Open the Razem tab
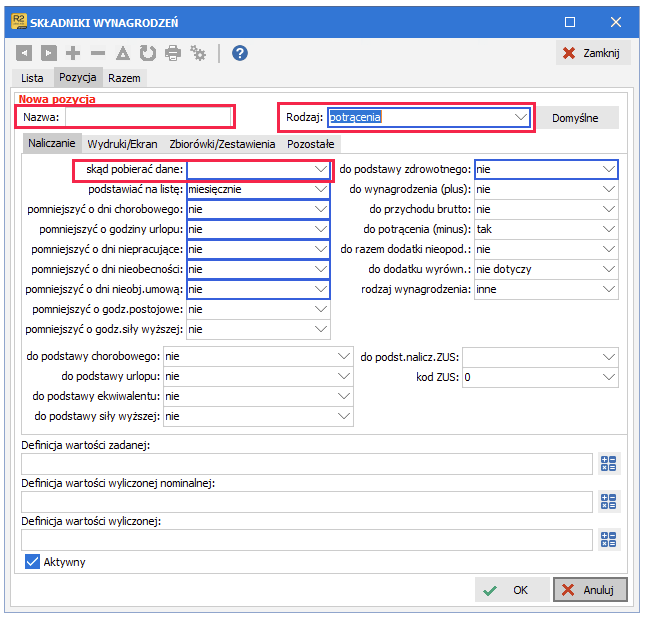The width and height of the screenshot is (648, 622). pos(124,78)
